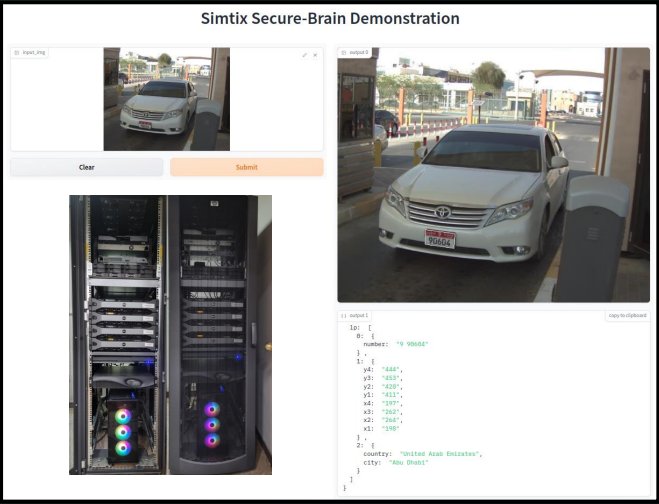
Task: Click the edit pencil icon on input image
Action: click(x=304, y=55)
